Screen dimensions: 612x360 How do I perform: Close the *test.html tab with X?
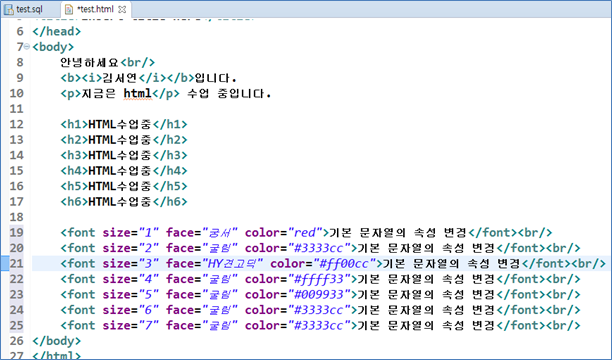(x=122, y=9)
